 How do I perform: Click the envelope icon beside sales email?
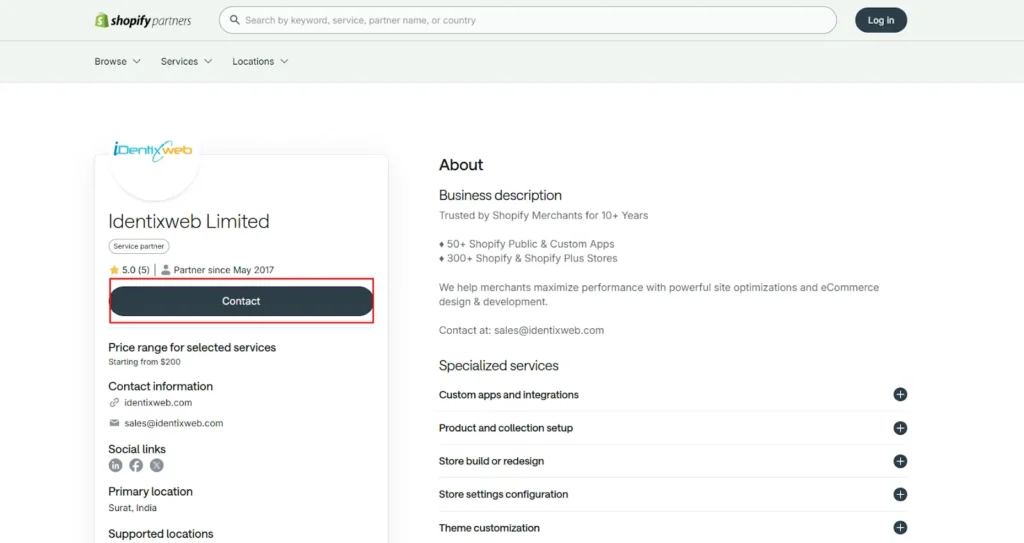[x=114, y=423]
